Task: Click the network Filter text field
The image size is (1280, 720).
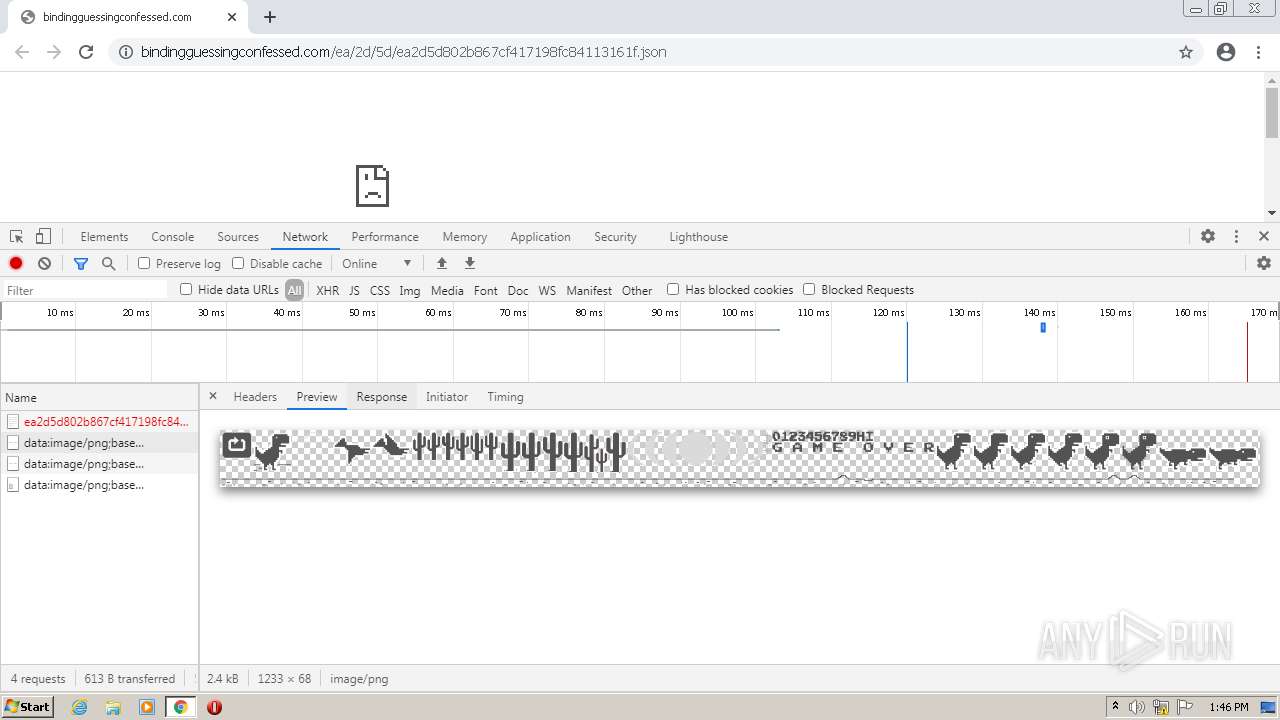Action: (x=87, y=290)
